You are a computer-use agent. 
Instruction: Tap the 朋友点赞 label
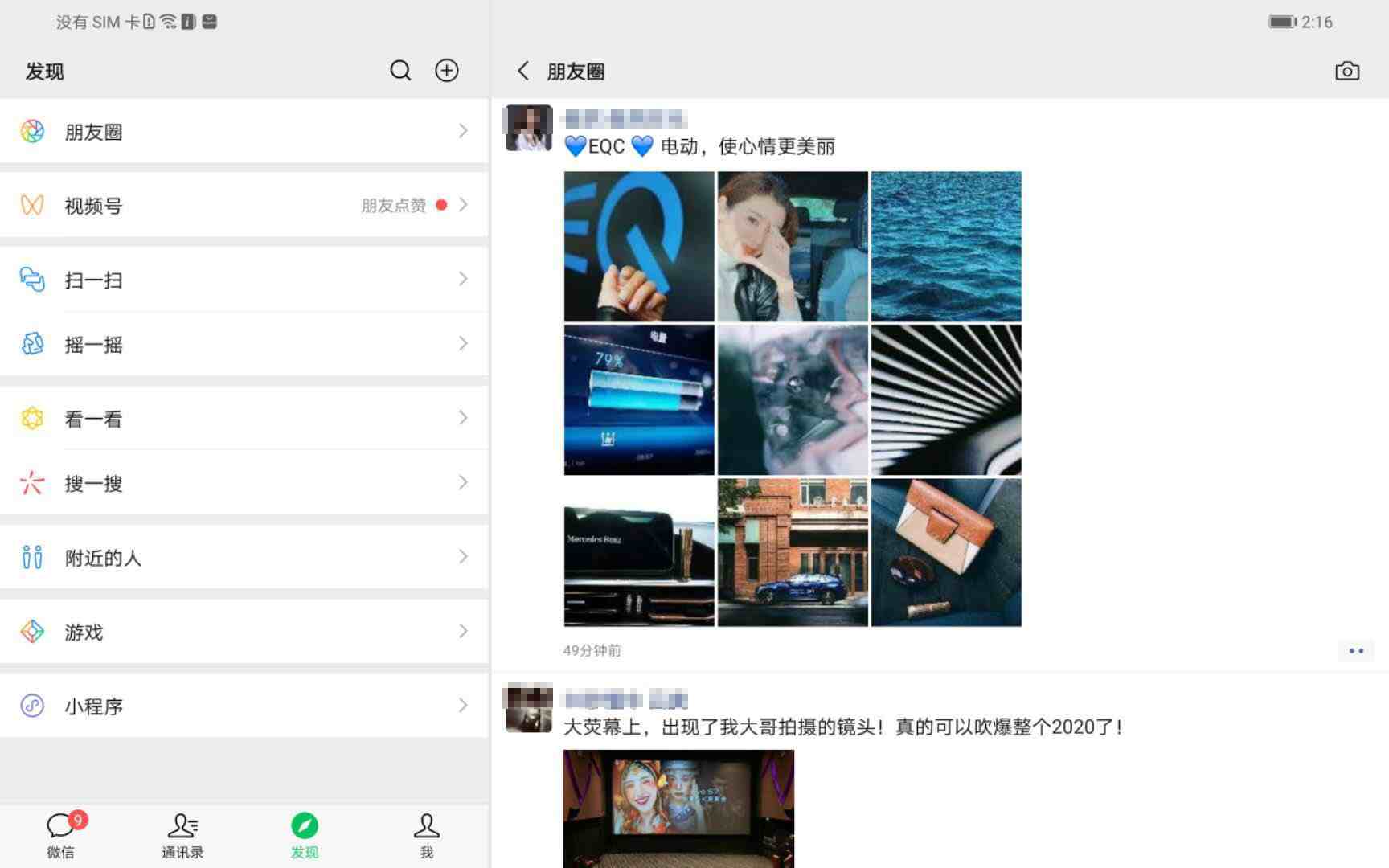click(x=394, y=206)
